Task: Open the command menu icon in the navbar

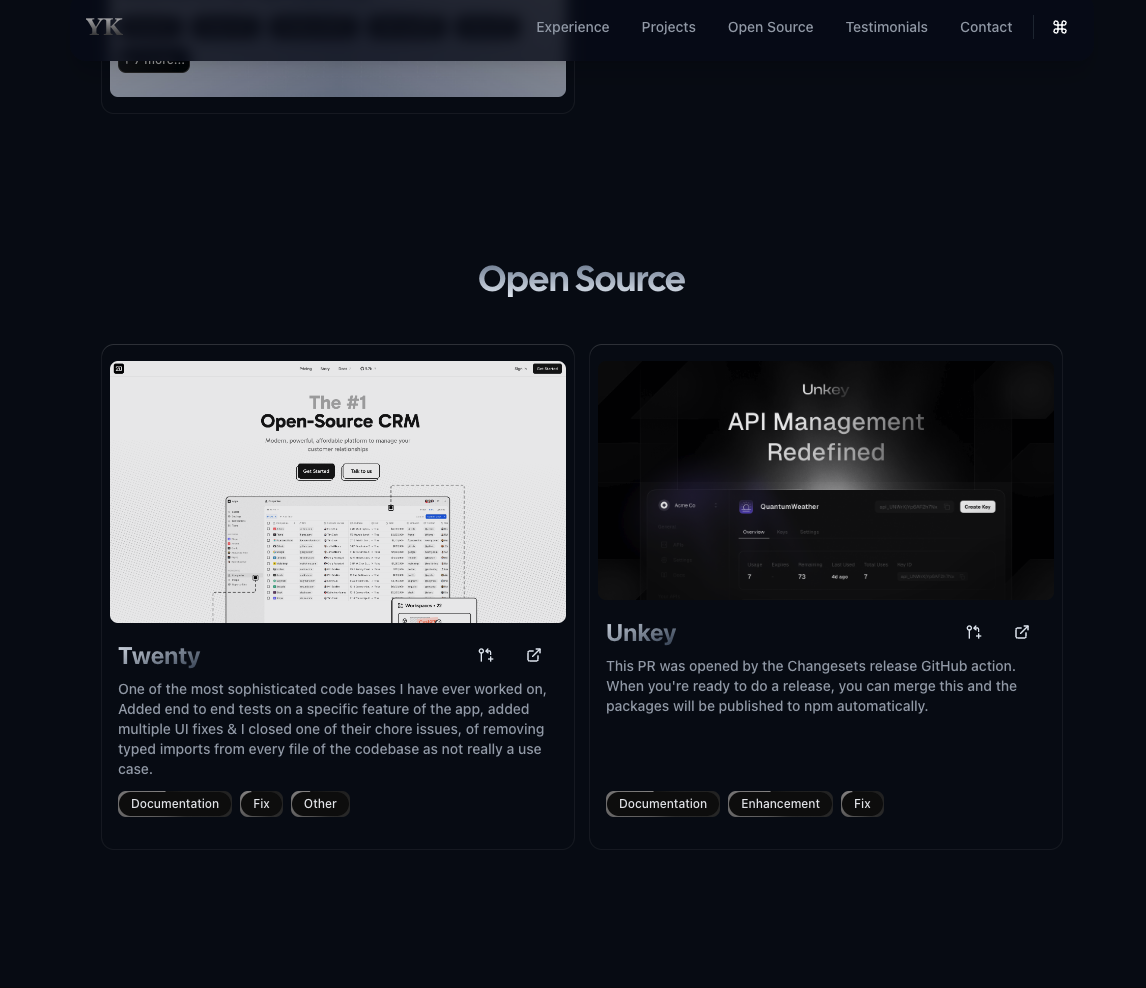Action: [1060, 27]
